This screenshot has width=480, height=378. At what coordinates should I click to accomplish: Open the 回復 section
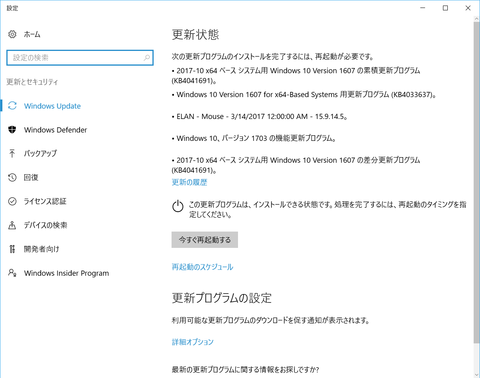(x=31, y=177)
